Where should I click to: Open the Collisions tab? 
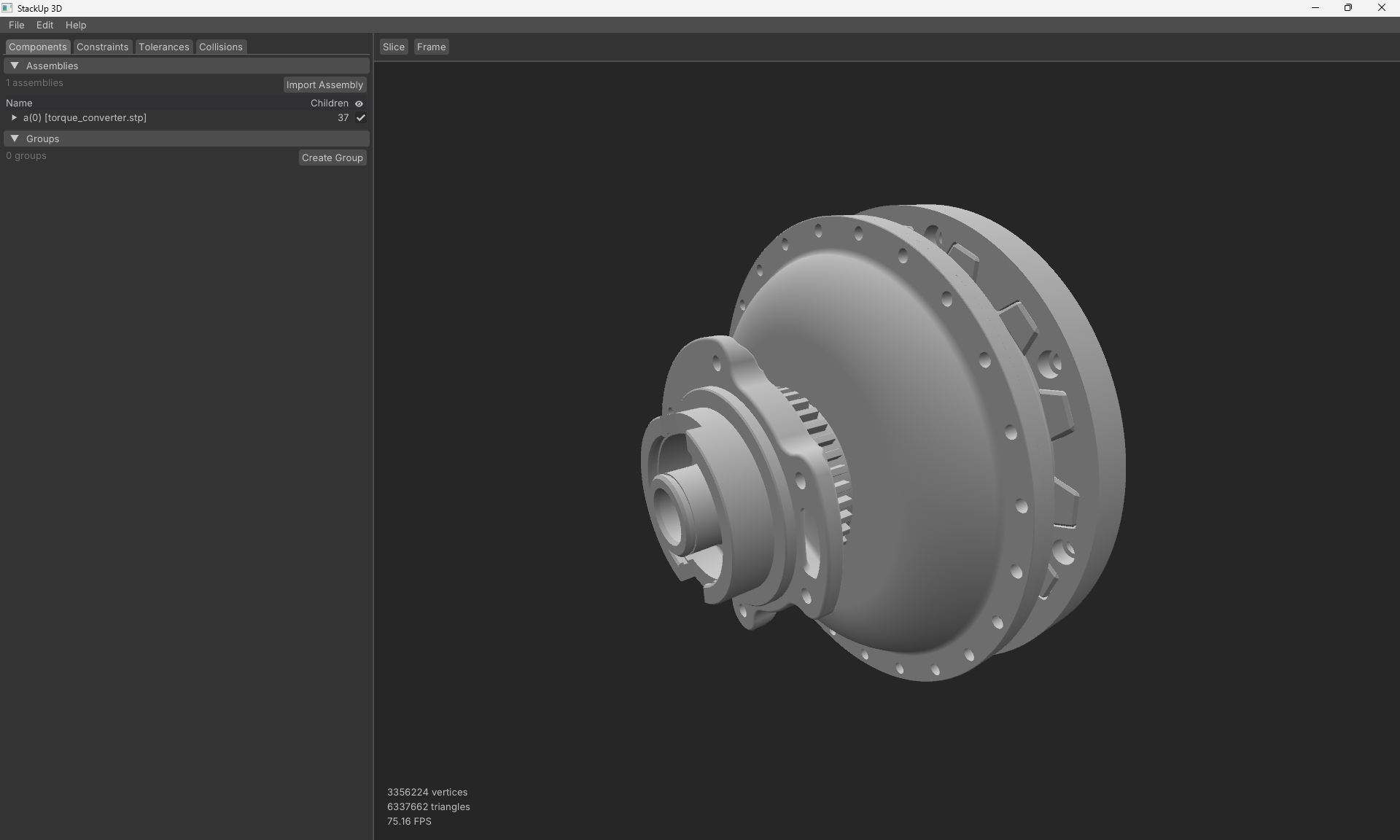[x=219, y=47]
